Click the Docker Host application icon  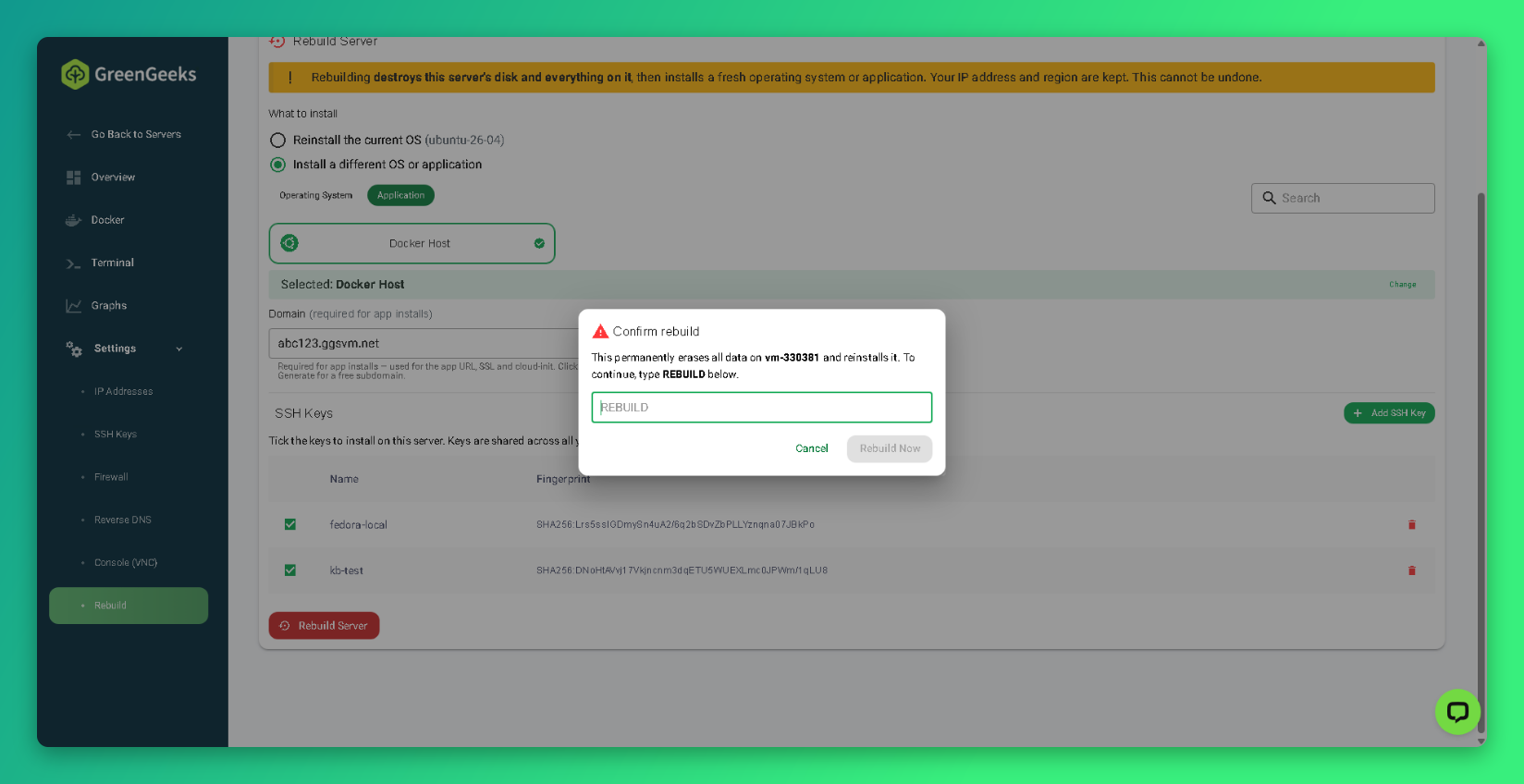[289, 243]
